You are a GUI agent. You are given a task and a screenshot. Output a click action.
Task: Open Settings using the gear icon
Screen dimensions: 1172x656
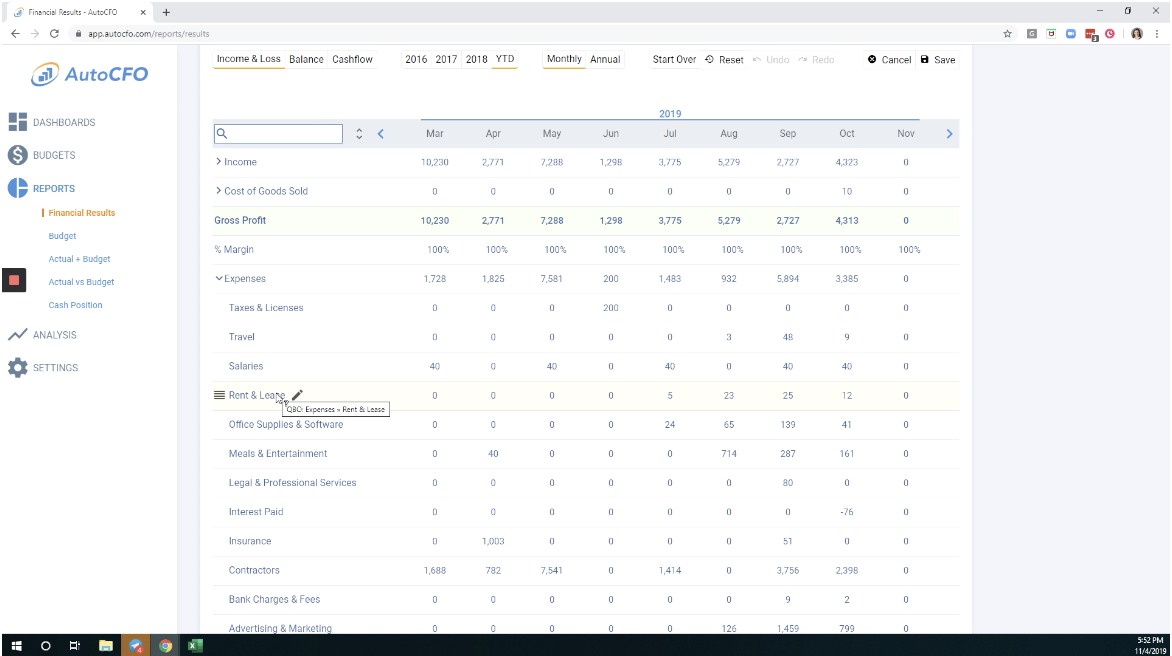pos(17,367)
